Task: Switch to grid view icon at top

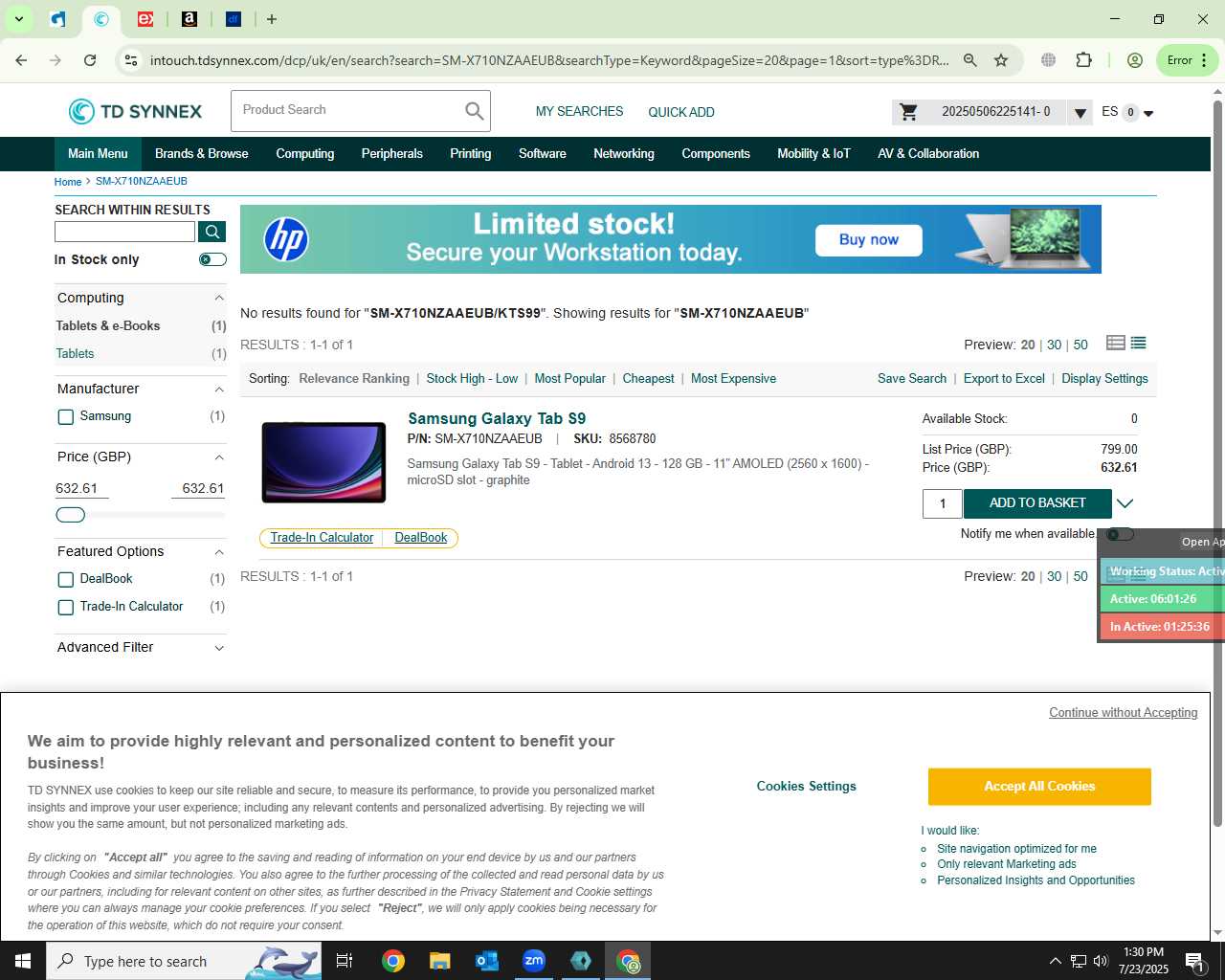Action: click(x=1115, y=343)
